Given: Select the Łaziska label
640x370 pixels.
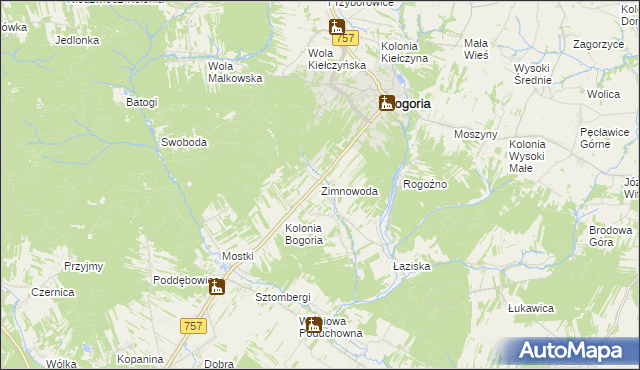Looking at the screenshot, I should coord(411,266).
